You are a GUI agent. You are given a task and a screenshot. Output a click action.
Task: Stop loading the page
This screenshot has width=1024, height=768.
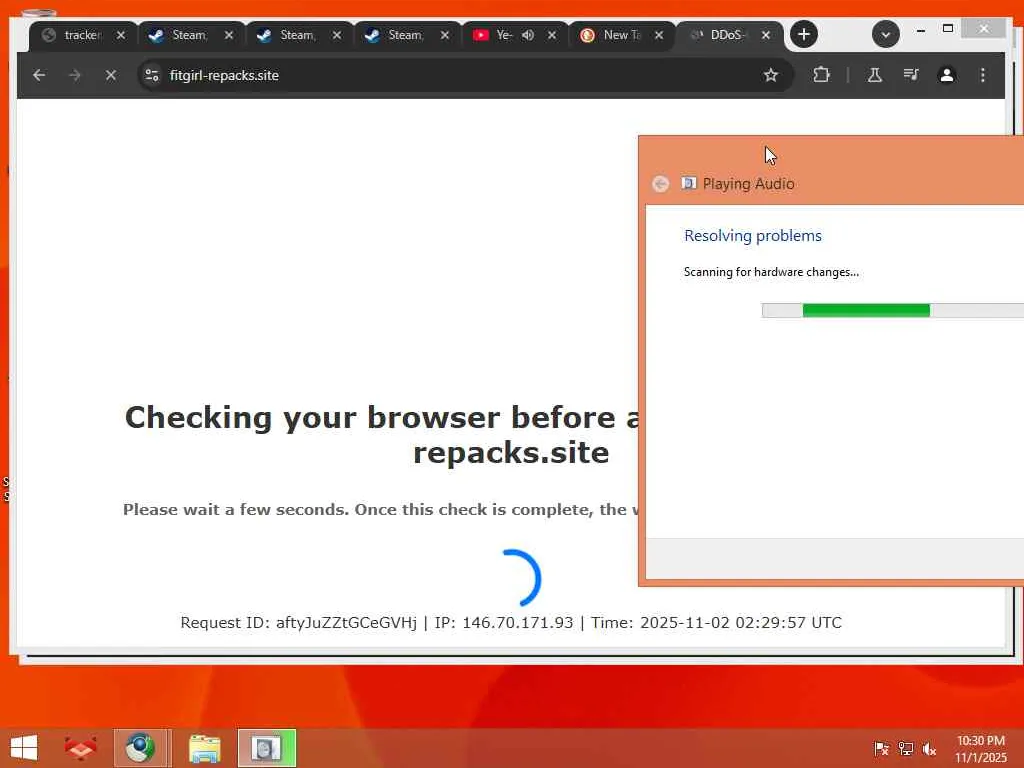coord(110,75)
